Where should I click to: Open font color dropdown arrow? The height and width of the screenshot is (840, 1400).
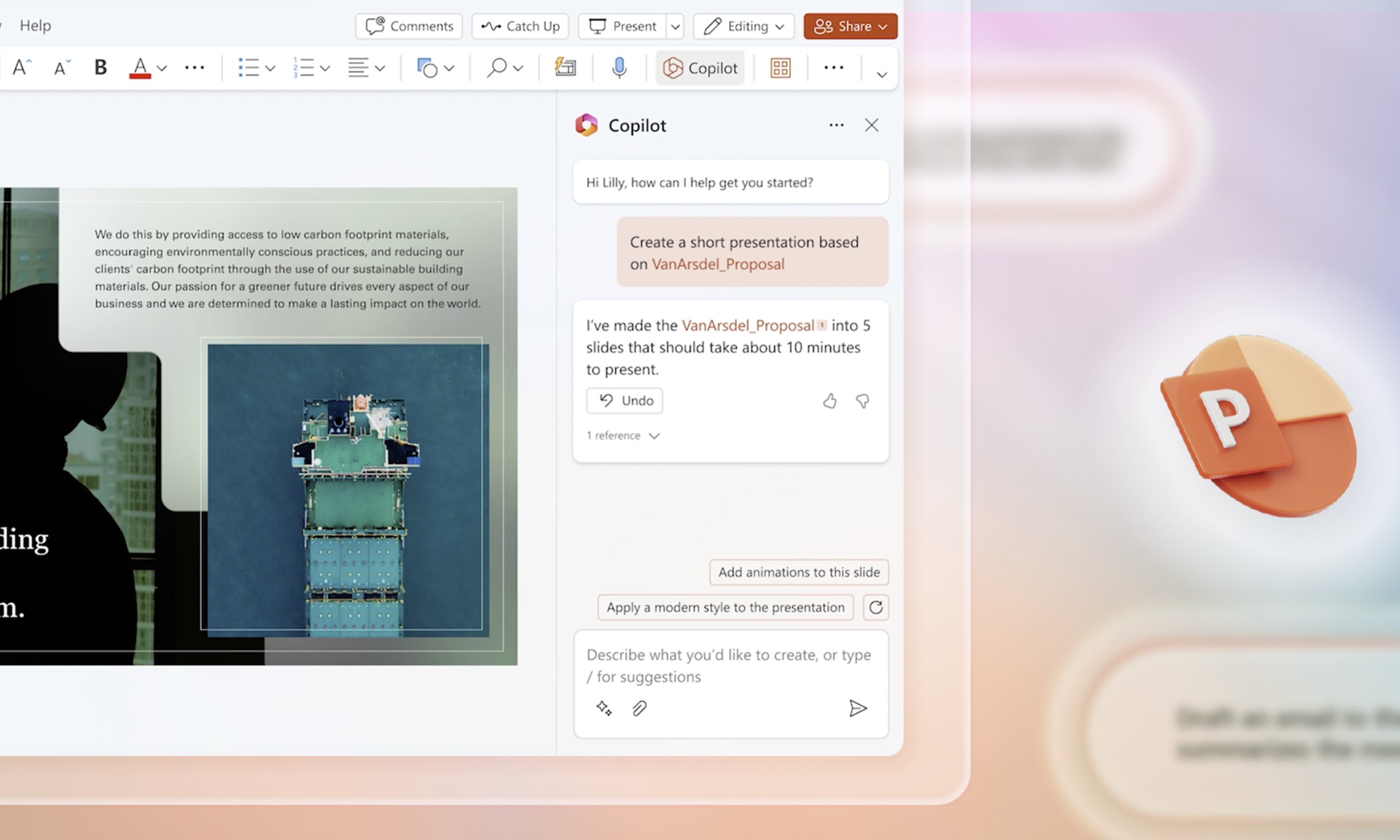click(162, 68)
